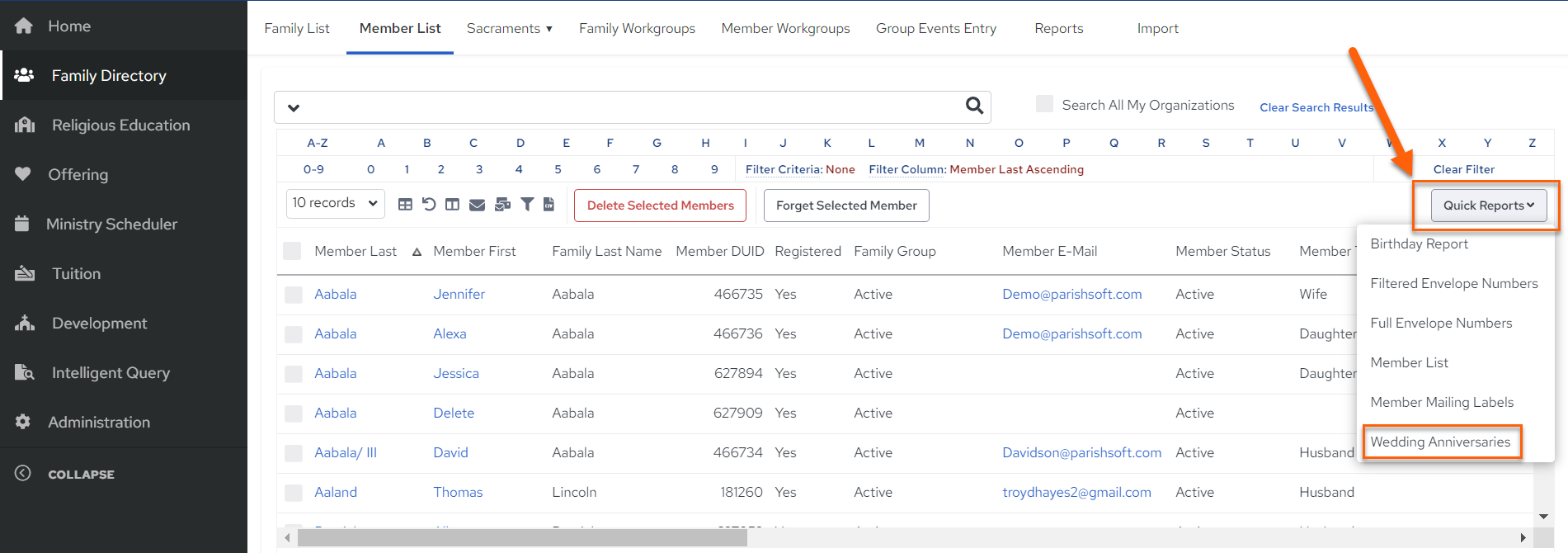Click the Collapse sidebar arrow icon
1568x553 pixels.
pyautogui.click(x=23, y=473)
